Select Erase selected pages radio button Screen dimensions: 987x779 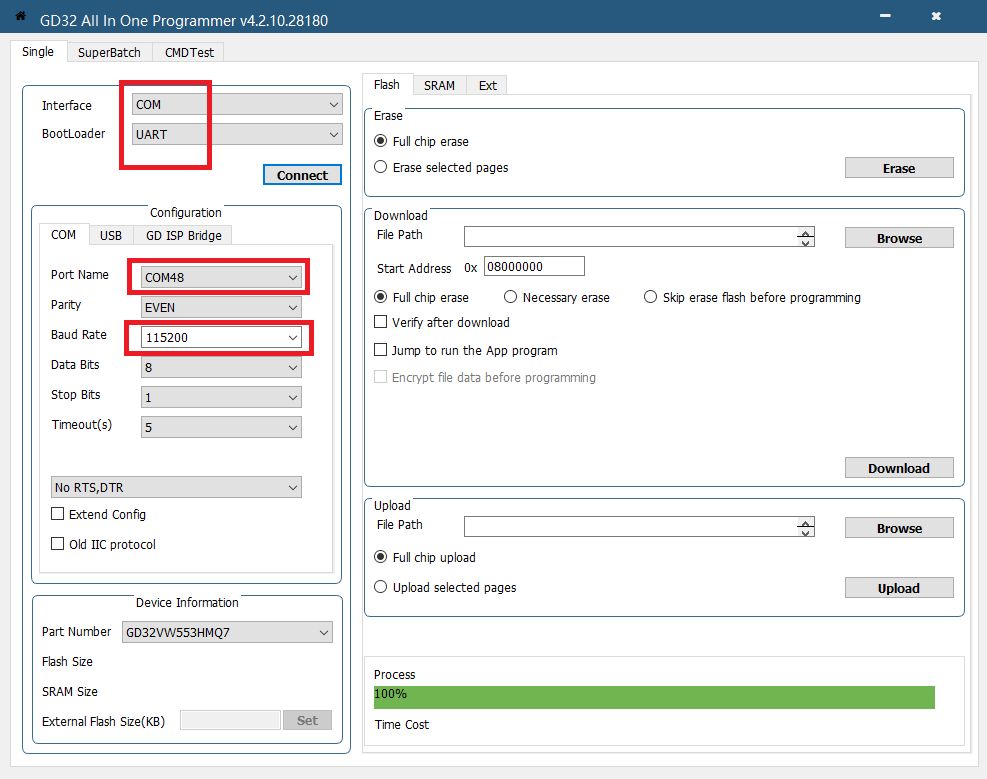point(380,167)
